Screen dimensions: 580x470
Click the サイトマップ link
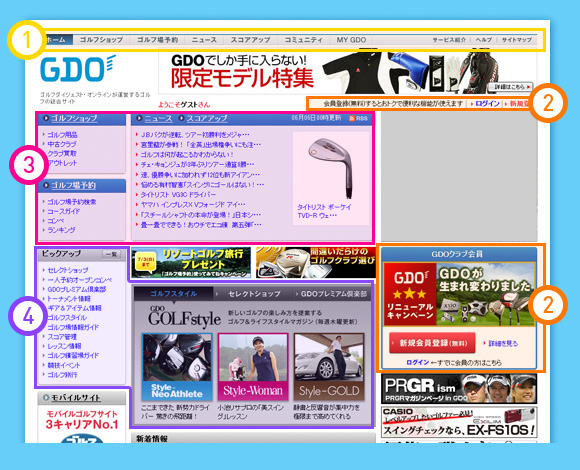tap(516, 40)
